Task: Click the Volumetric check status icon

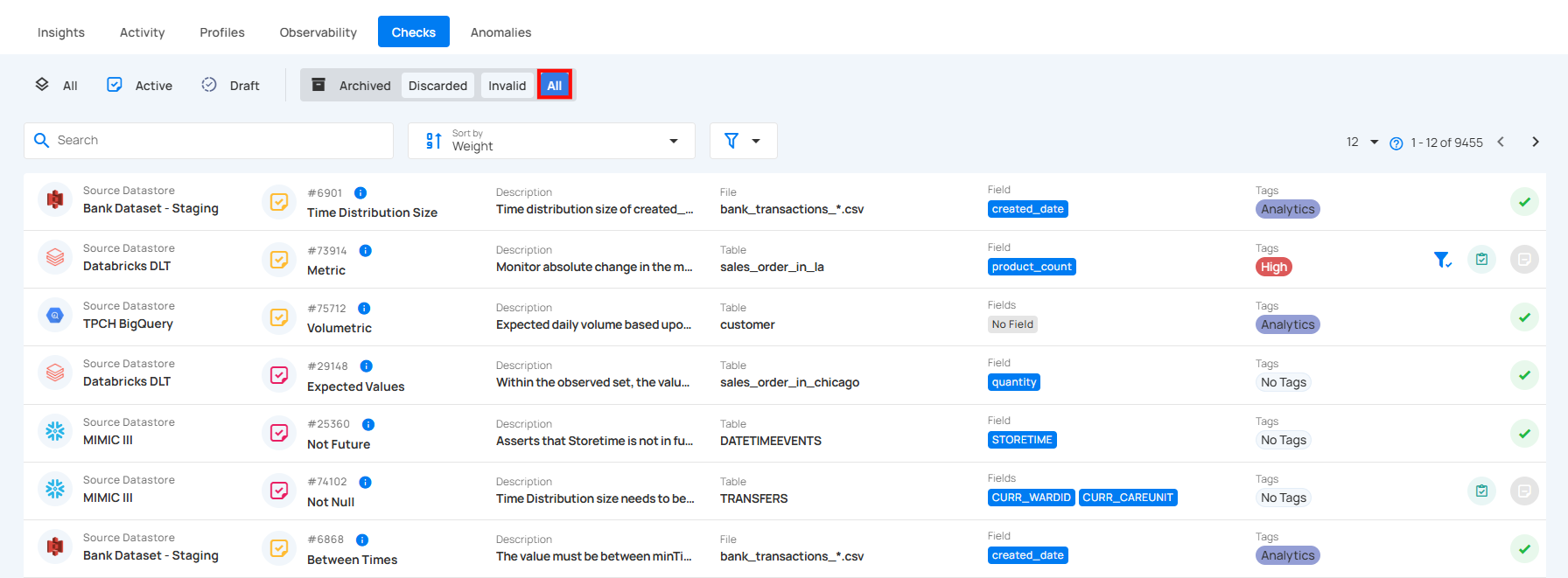Action: tap(279, 317)
